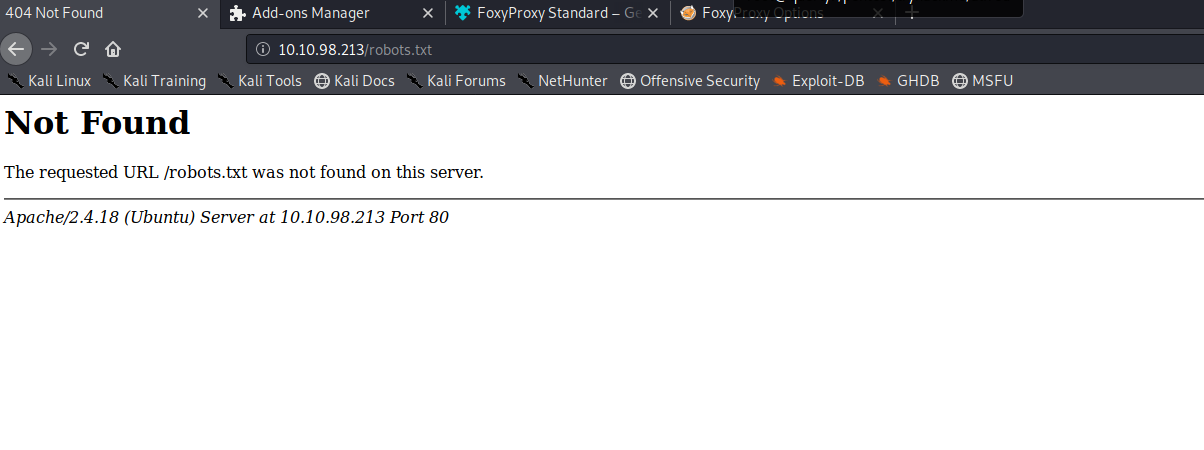This screenshot has width=1204, height=450.
Task: Open the Kali Linux bookmark
Action: click(x=49, y=81)
